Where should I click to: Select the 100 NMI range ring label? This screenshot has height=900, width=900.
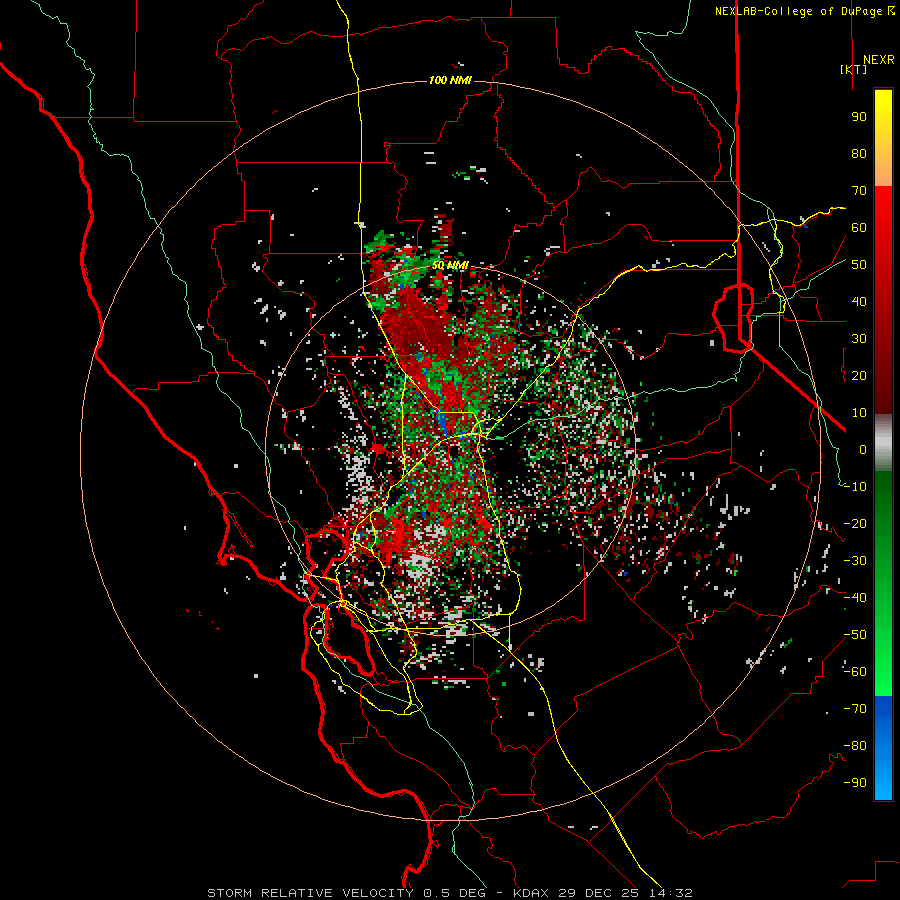pos(450,80)
